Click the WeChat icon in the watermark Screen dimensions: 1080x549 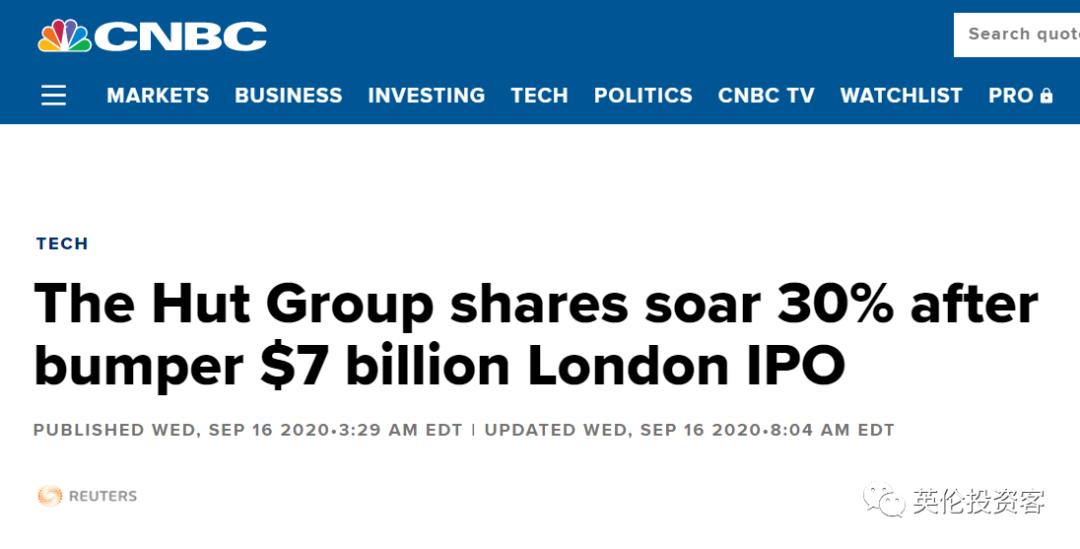885,500
